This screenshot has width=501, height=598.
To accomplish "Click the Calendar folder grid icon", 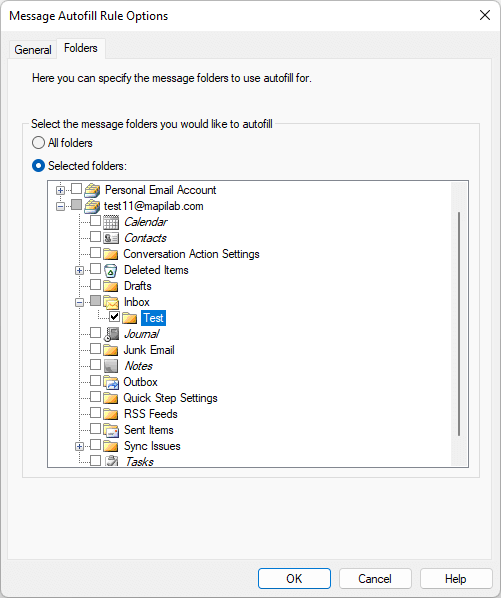I will [x=111, y=222].
